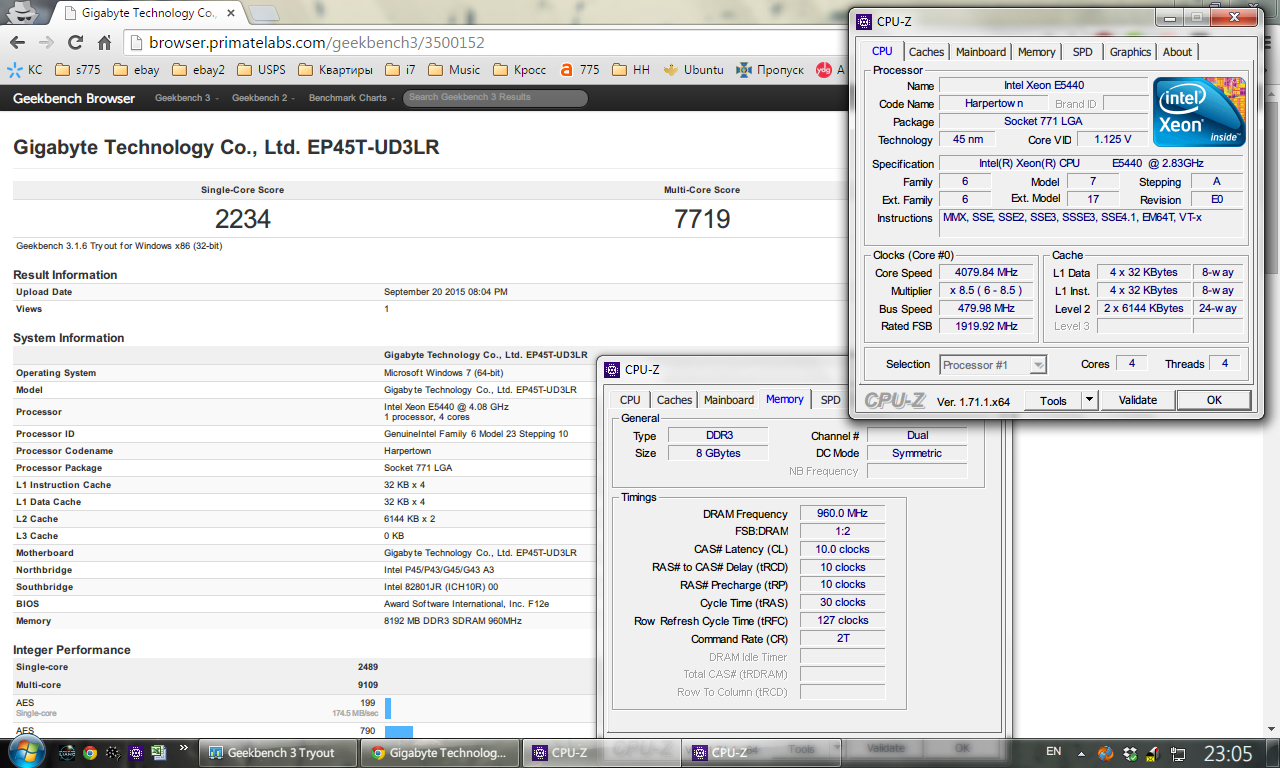The width and height of the screenshot is (1280, 768).
Task: Switch to Graphics tab in front CPU-Z
Action: [1130, 52]
